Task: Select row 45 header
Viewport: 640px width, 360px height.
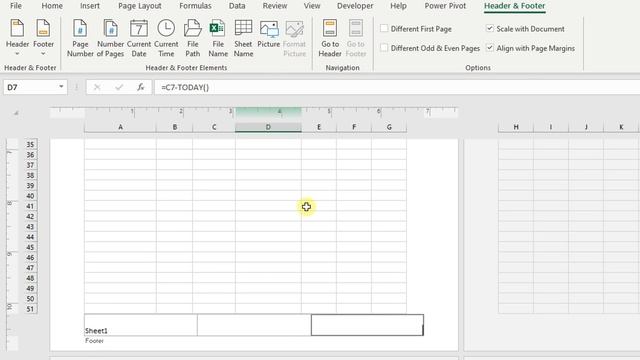Action: [x=30, y=247]
